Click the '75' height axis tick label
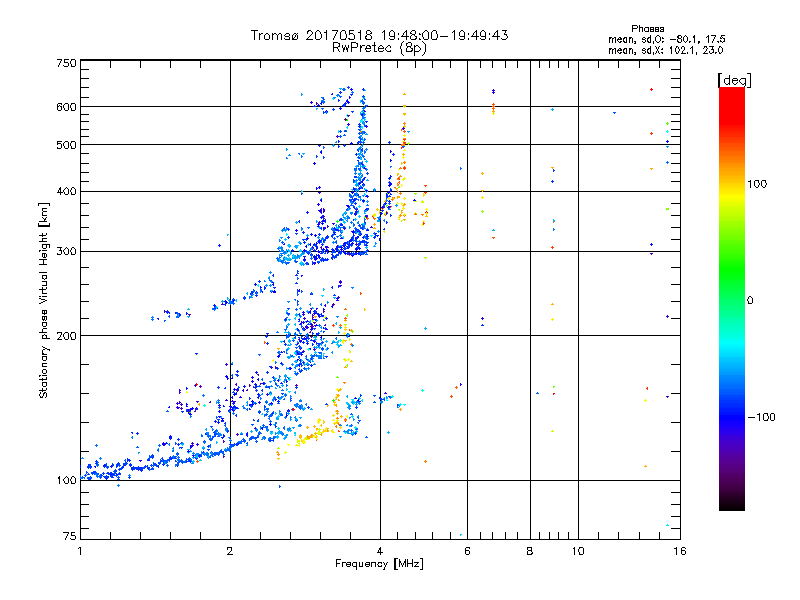Viewport: 800px width, 600px height. 70,536
